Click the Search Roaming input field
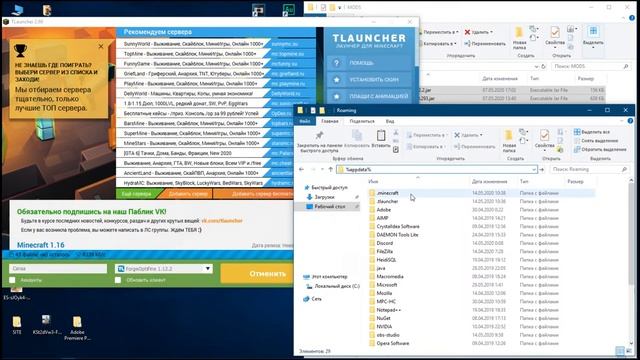This screenshot has width=640, height=360. pyautogui.click(x=589, y=169)
